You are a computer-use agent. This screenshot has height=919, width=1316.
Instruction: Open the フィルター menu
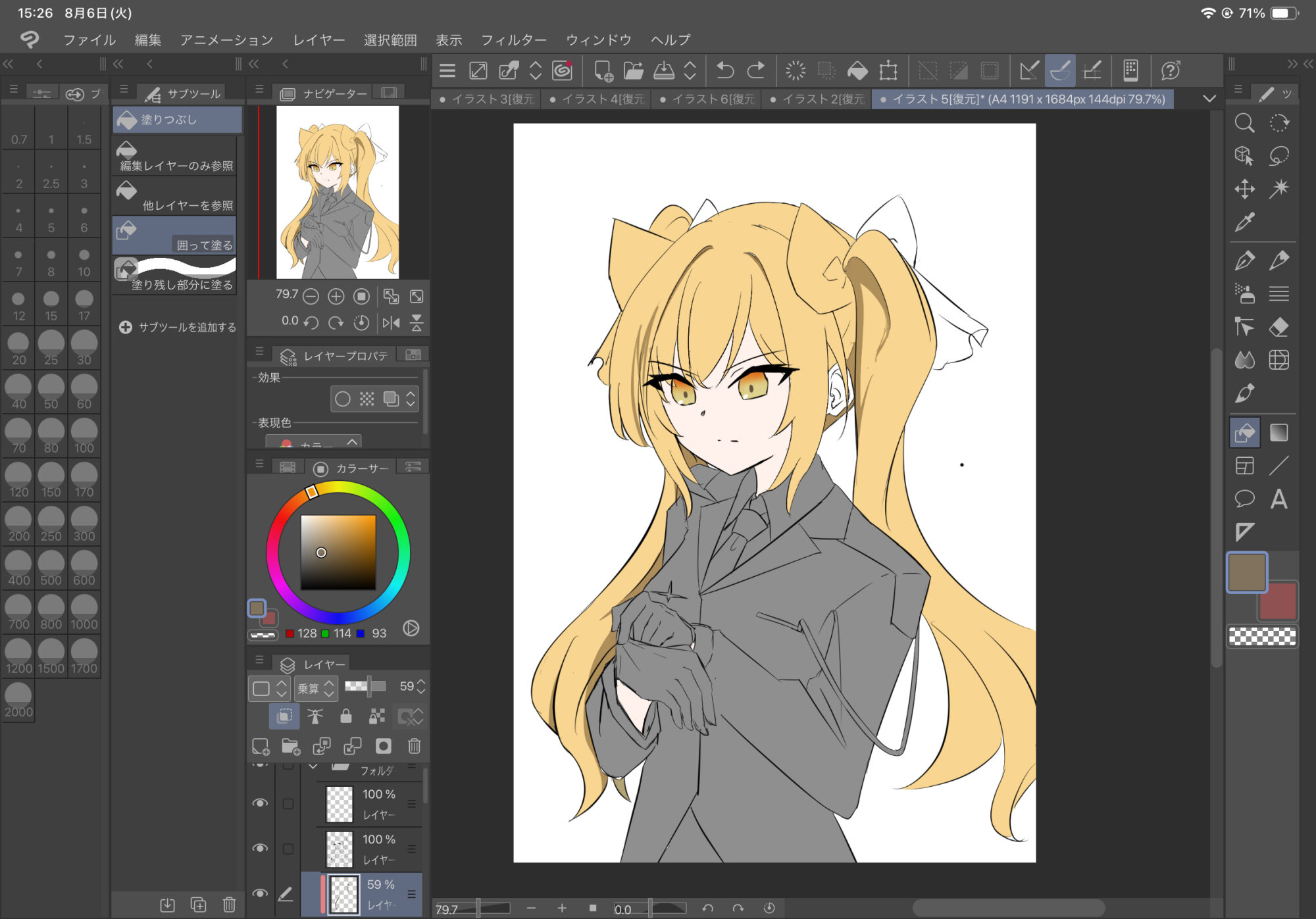point(513,40)
